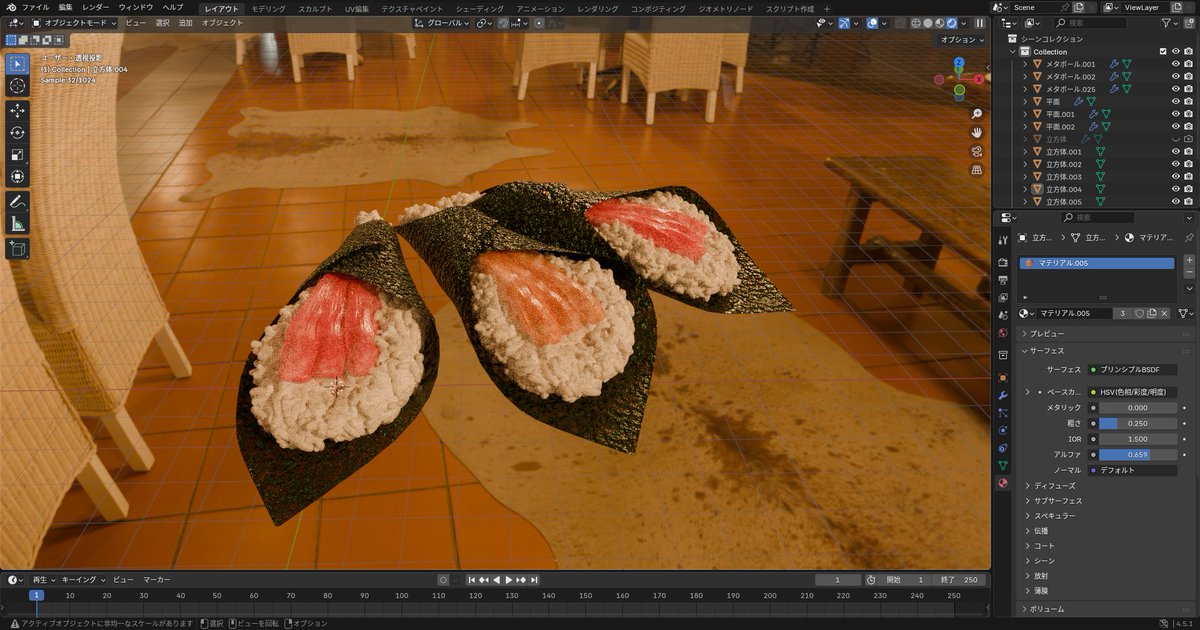This screenshot has width=1200, height=630.
Task: Switch to solid viewport shading
Action: (x=927, y=22)
